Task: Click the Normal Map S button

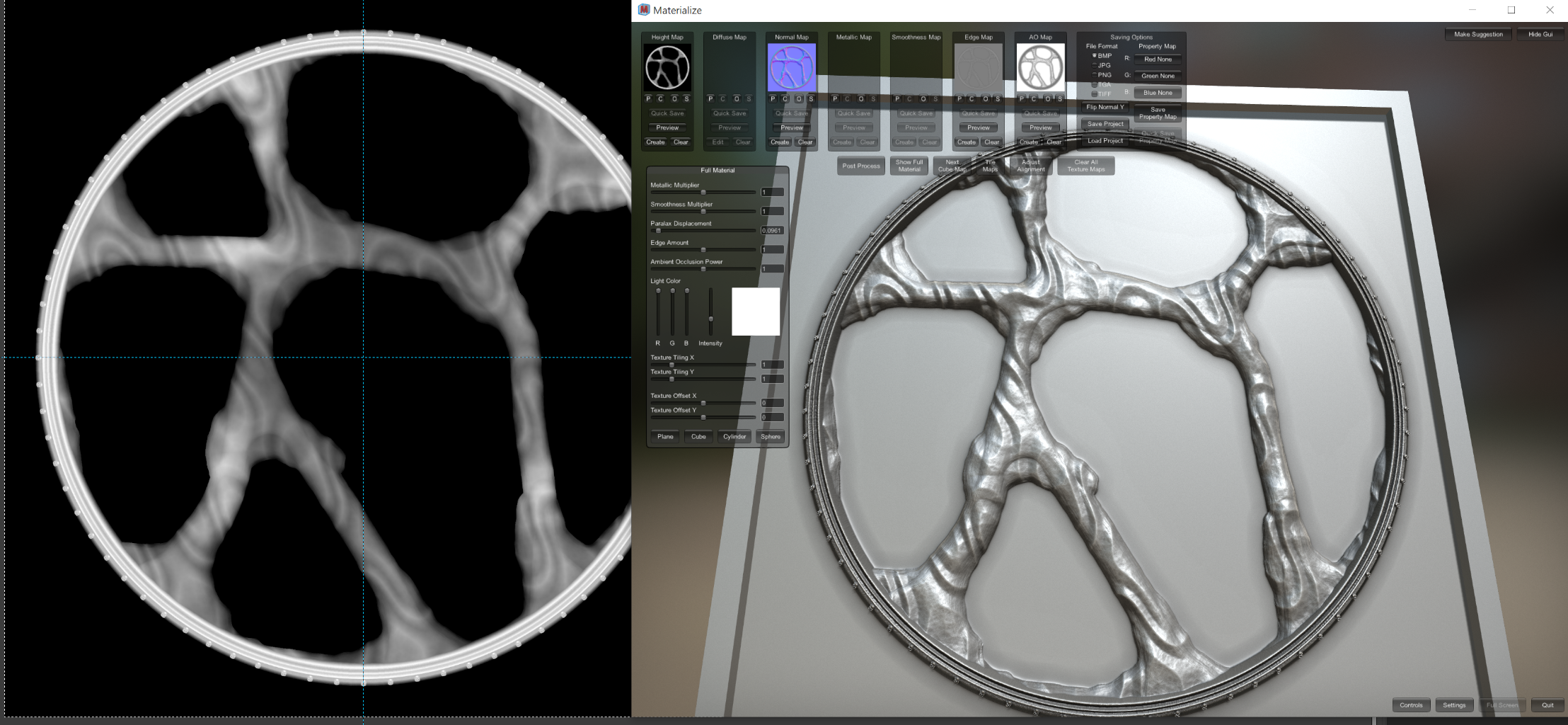Action: pyautogui.click(x=812, y=99)
